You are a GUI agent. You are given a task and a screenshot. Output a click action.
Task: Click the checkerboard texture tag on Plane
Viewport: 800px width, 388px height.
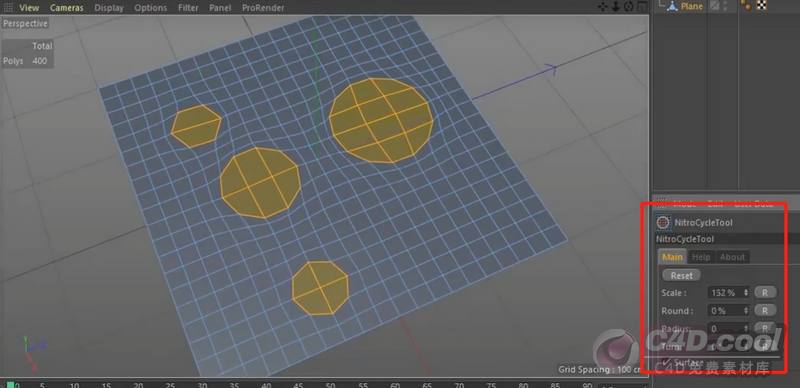[762, 6]
